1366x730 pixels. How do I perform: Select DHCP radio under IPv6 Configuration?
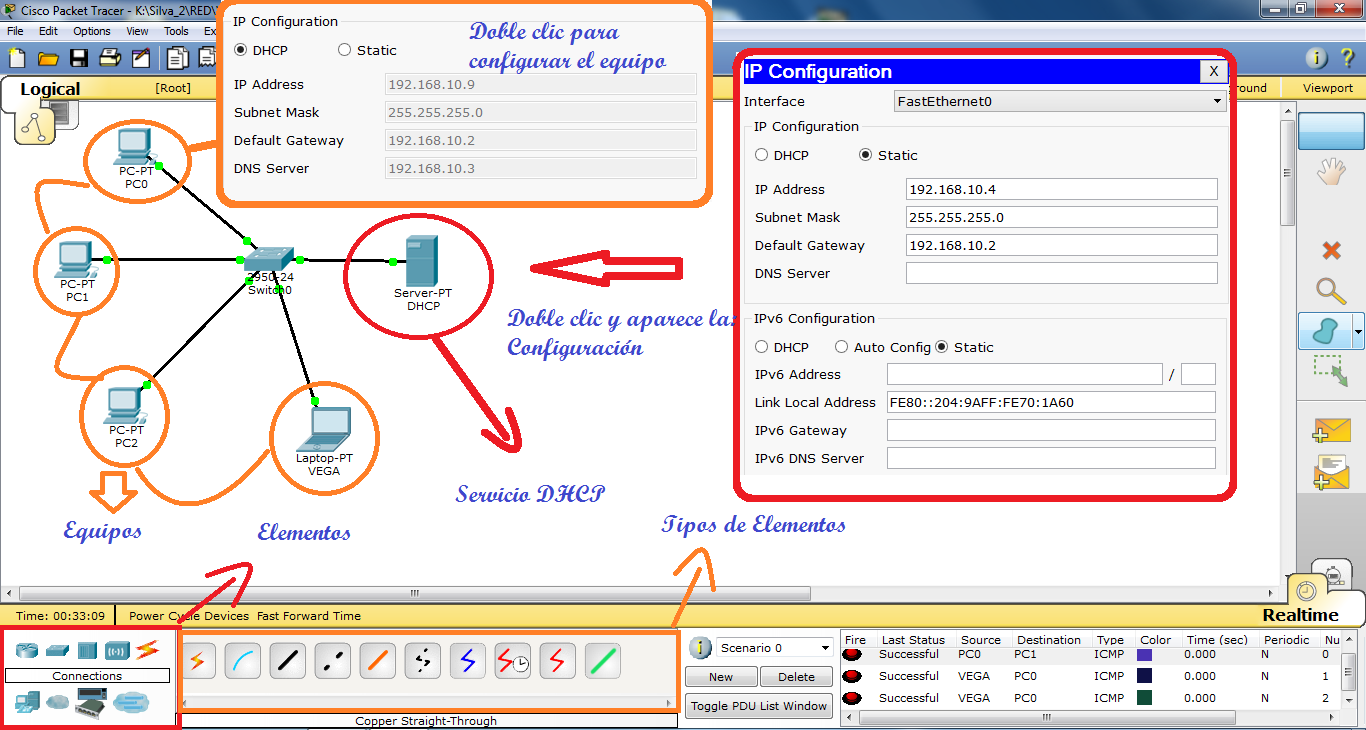pyautogui.click(x=762, y=347)
